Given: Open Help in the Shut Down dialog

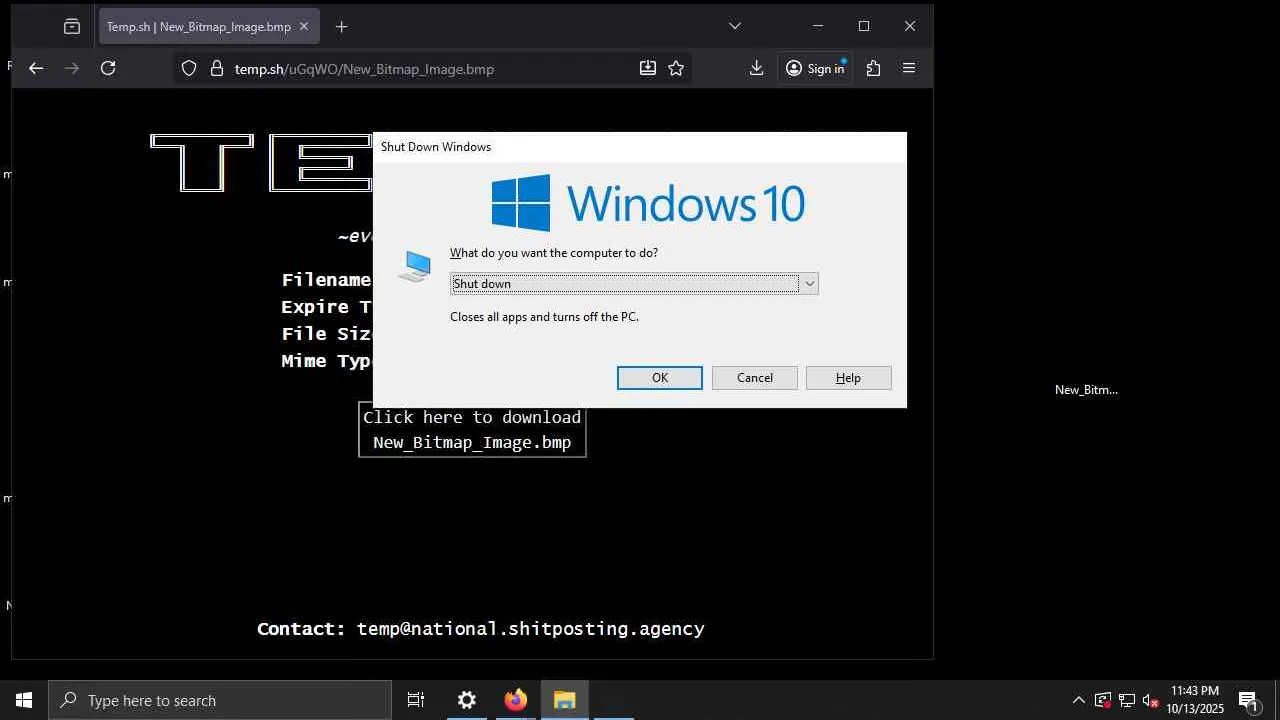Looking at the screenshot, I should (849, 378).
